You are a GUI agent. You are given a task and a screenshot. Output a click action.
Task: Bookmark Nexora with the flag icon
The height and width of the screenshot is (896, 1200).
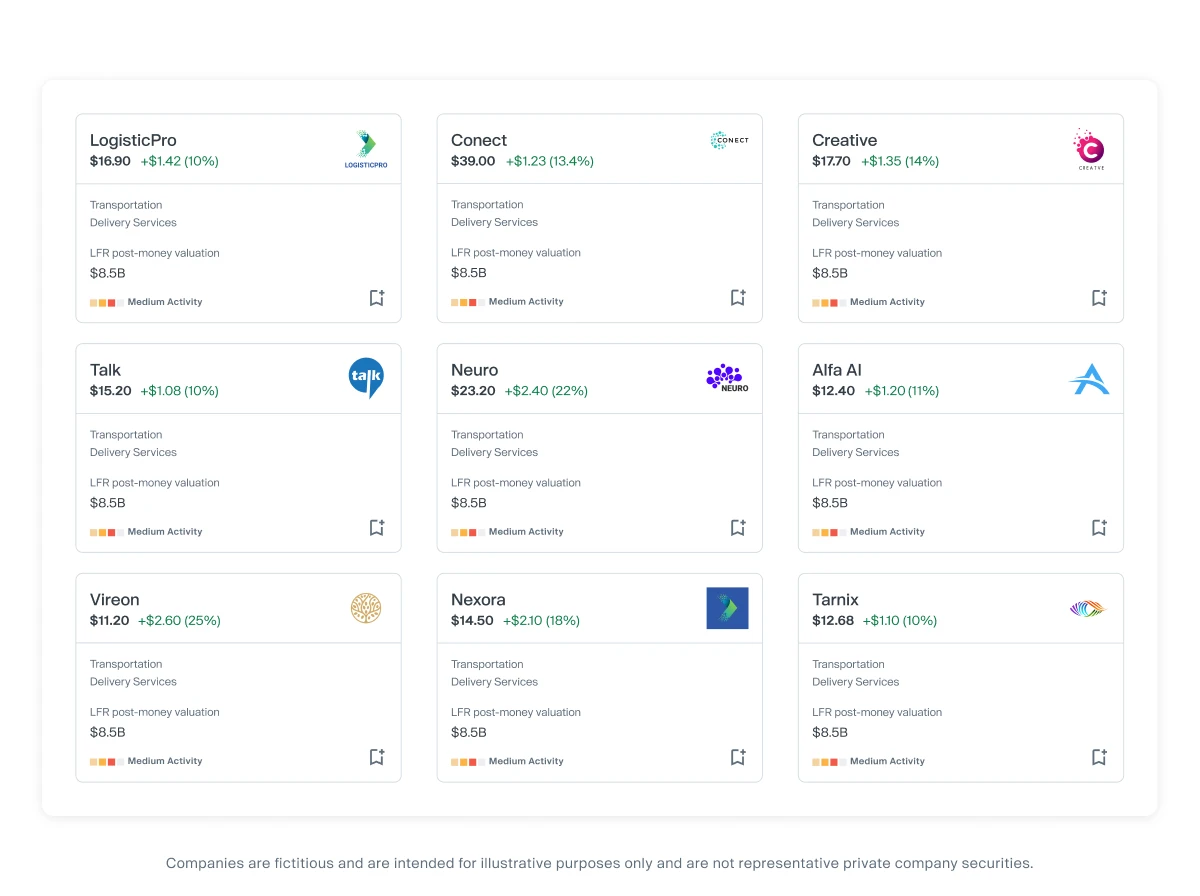pos(737,757)
